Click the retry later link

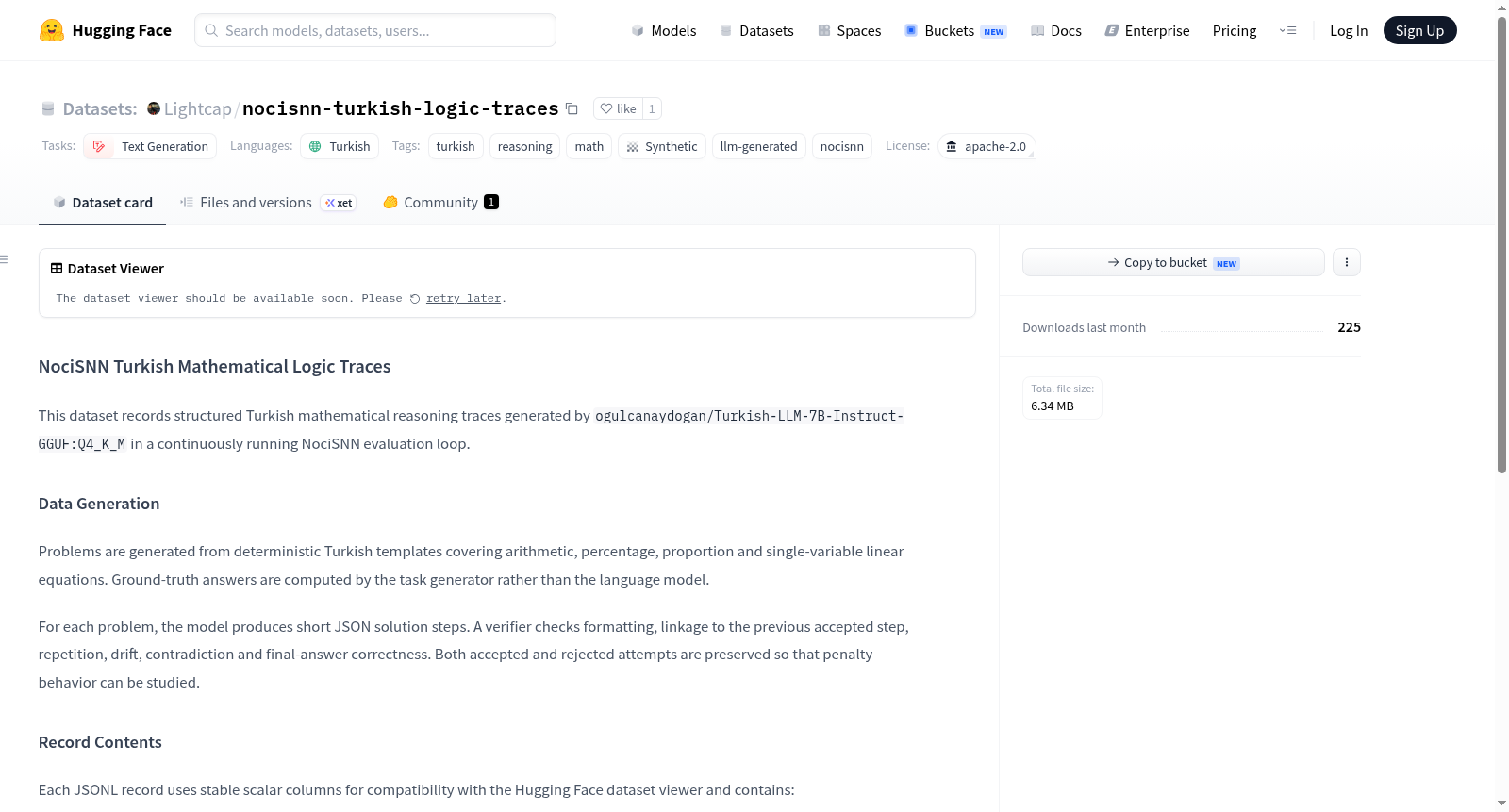[x=463, y=299]
